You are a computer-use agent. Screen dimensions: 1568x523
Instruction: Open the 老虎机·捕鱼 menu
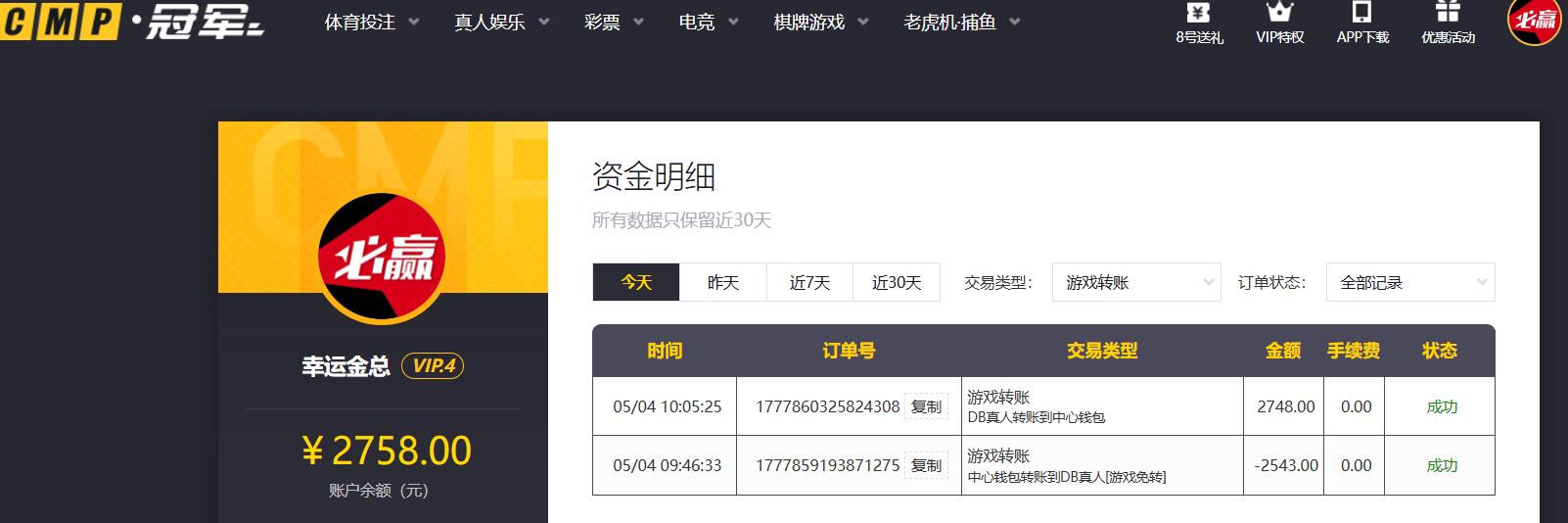(949, 22)
